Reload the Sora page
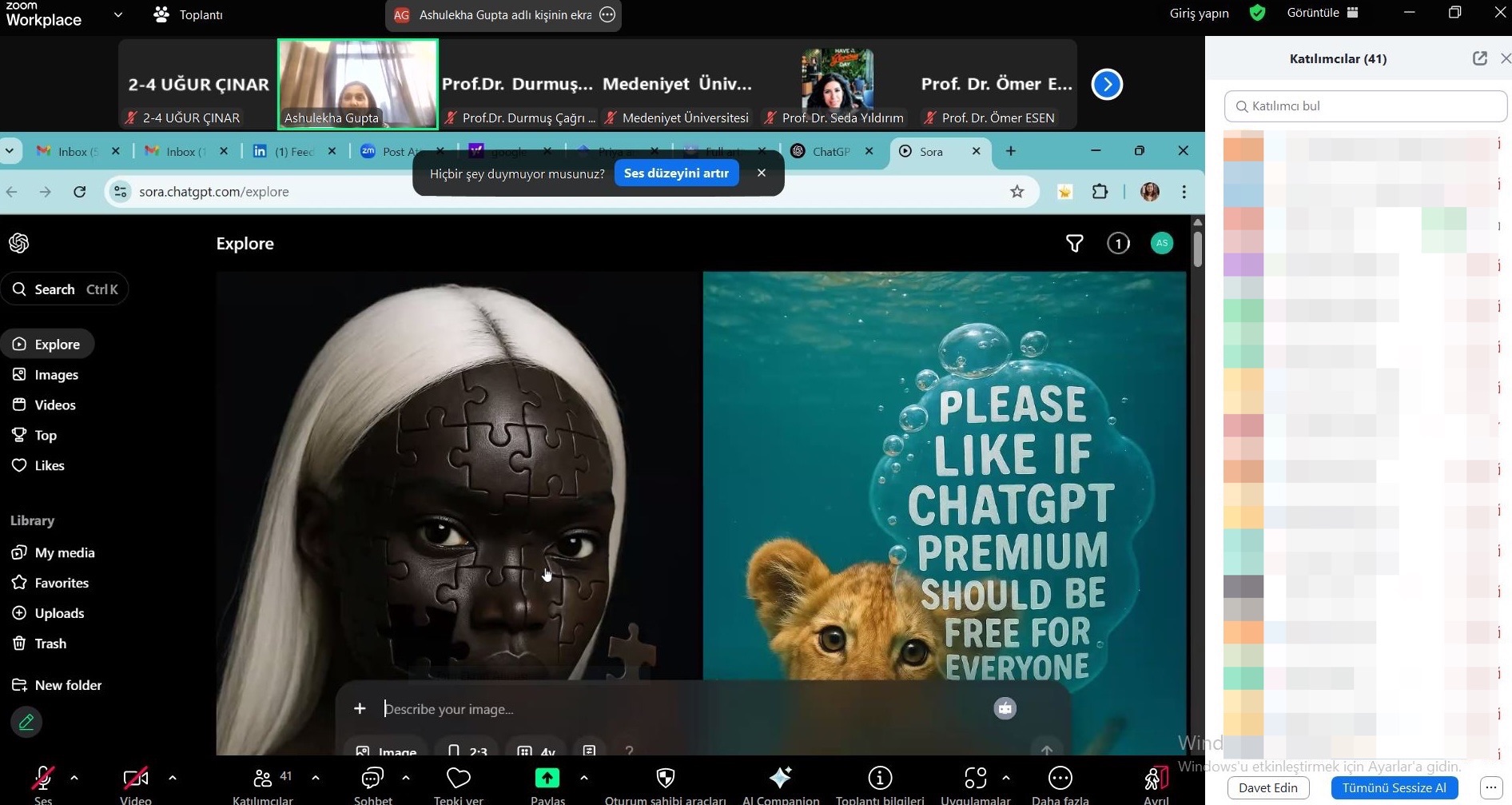This screenshot has height=805, width=1512. pyautogui.click(x=79, y=192)
